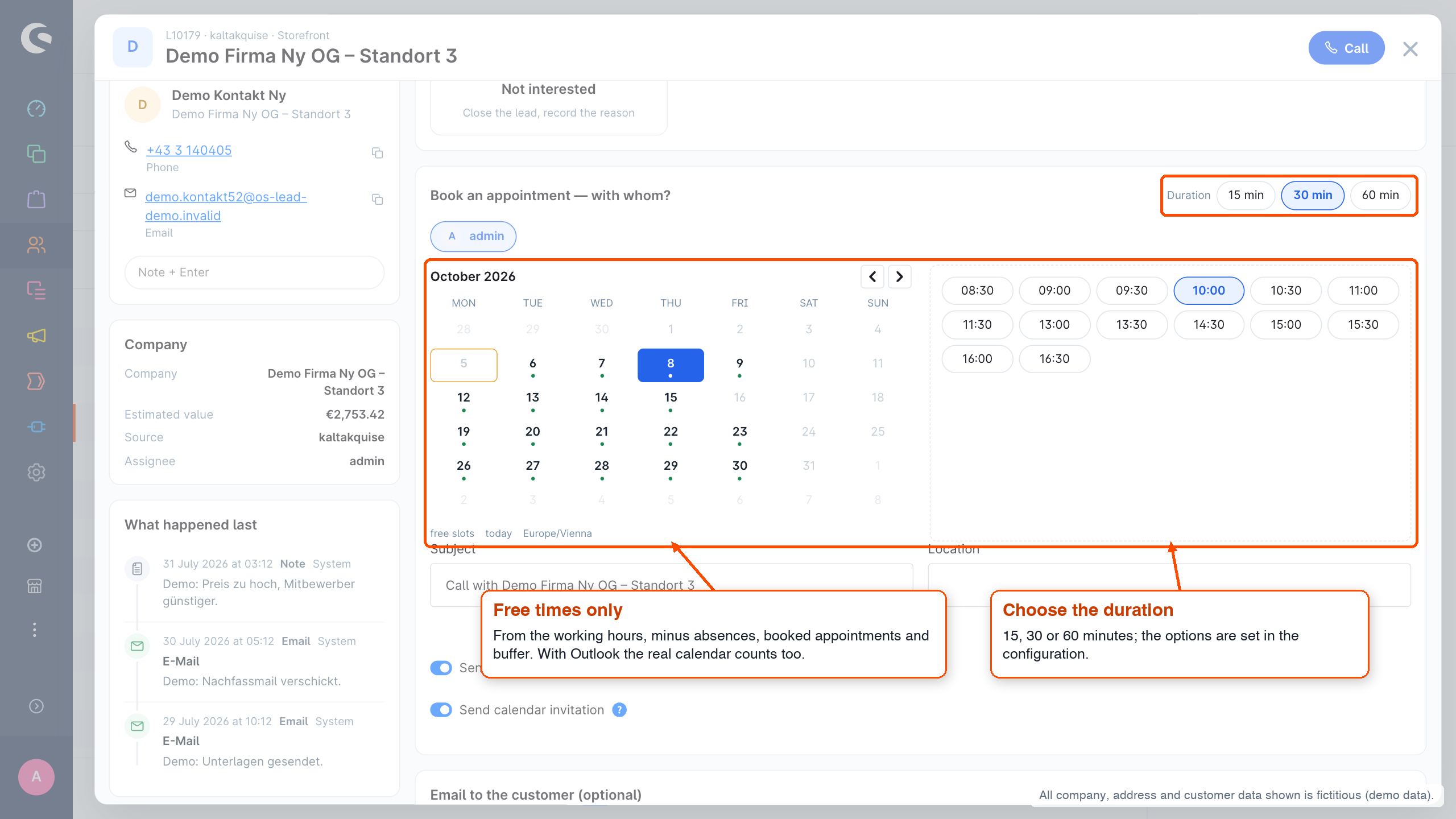This screenshot has width=1456, height=819.
Task: Open phone link +43 3 140405
Action: click(x=189, y=150)
